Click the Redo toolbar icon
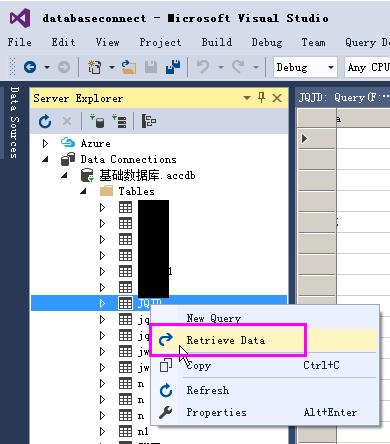The height and width of the screenshot is (444, 390). pyautogui.click(x=238, y=67)
